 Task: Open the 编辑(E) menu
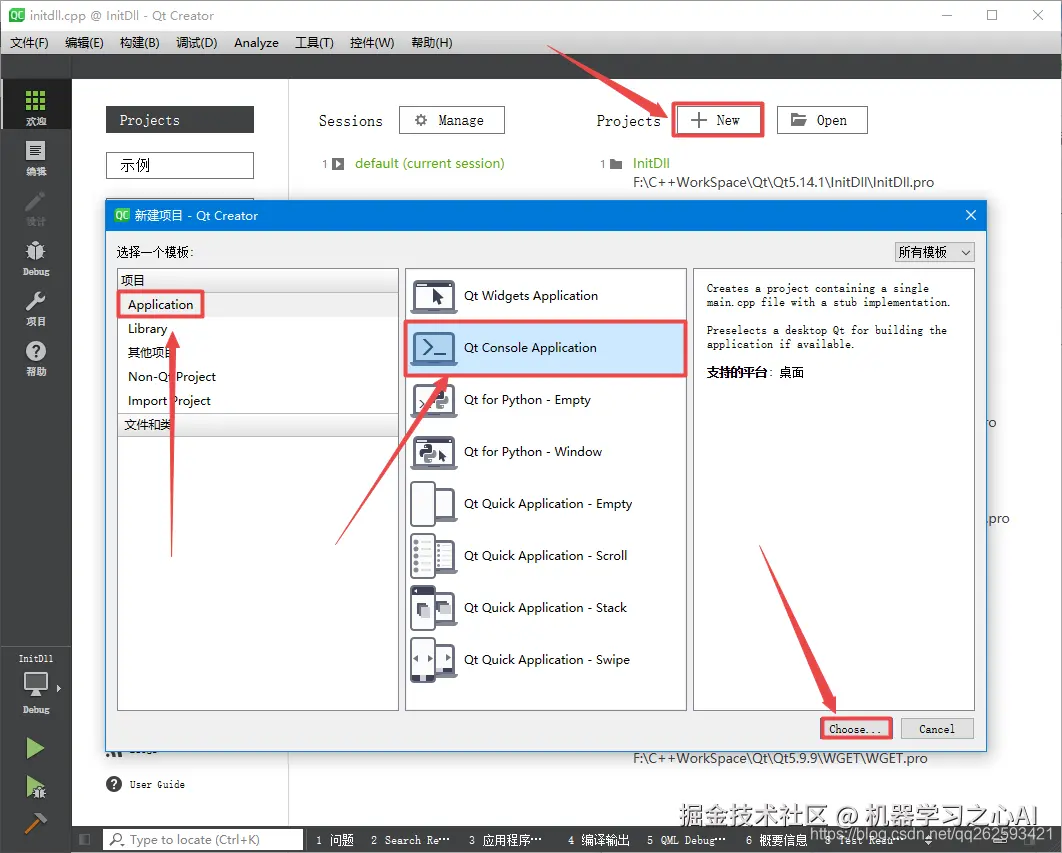point(84,43)
